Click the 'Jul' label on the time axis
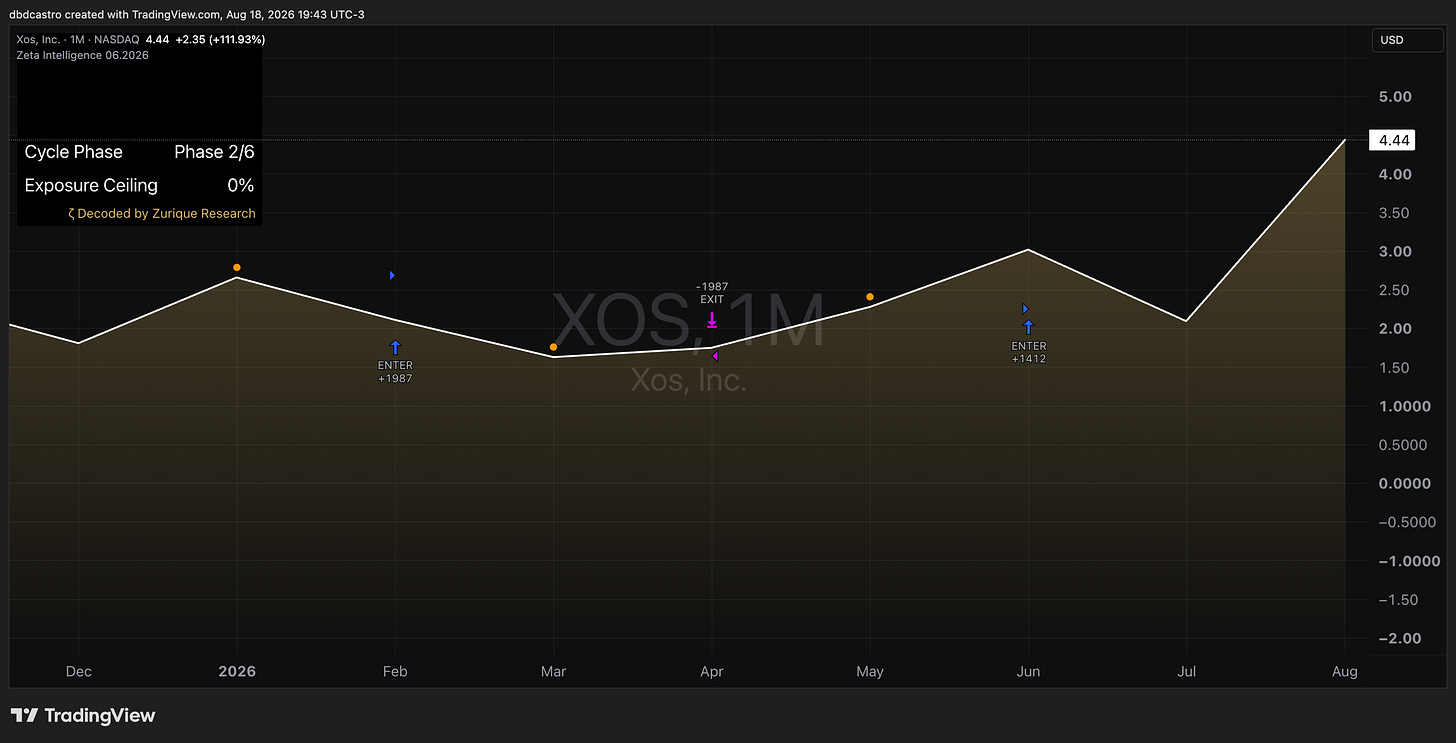Image resolution: width=1456 pixels, height=743 pixels. [1187, 672]
